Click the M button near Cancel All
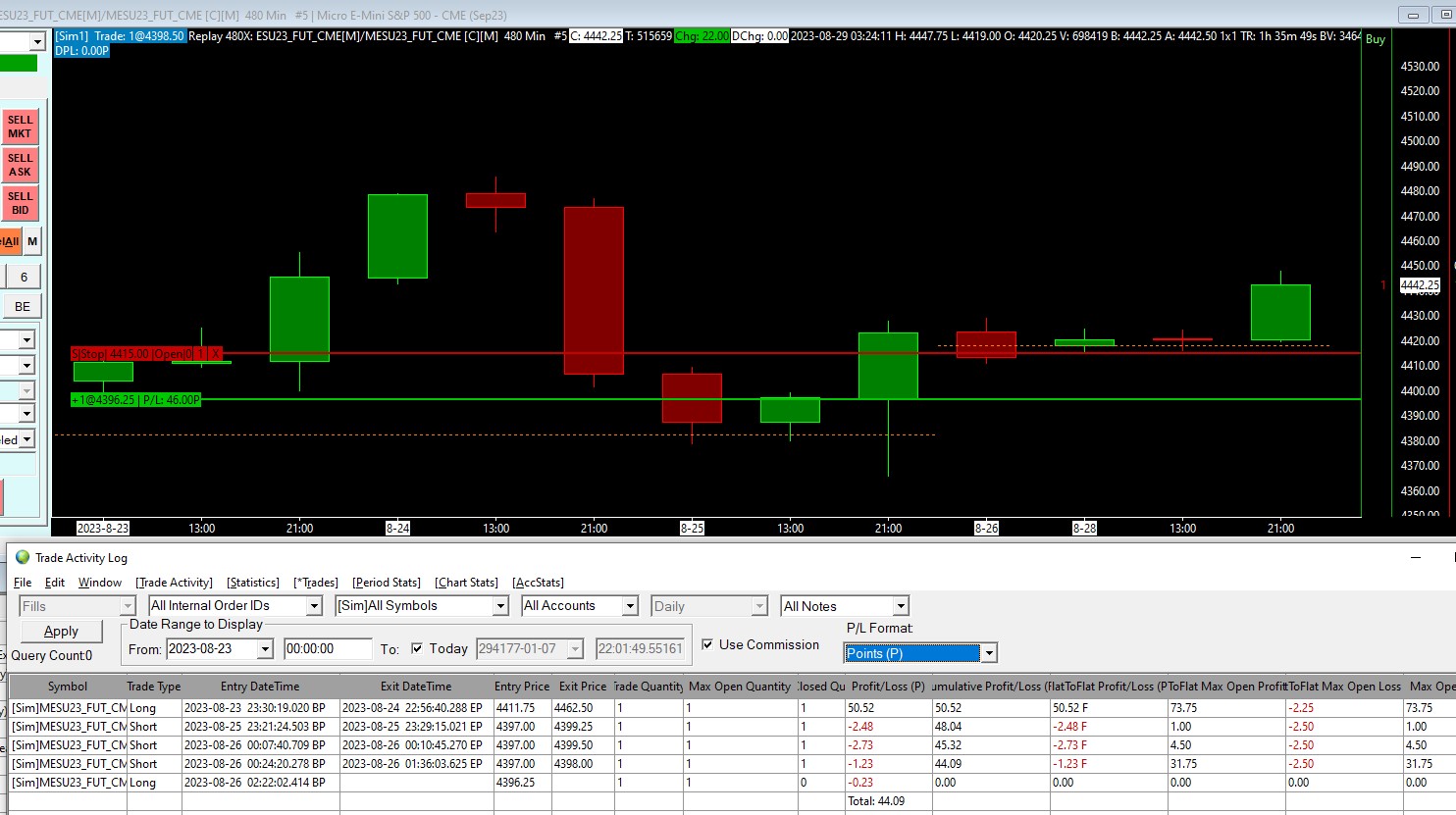Image resolution: width=1456 pixels, height=815 pixels. [31, 240]
